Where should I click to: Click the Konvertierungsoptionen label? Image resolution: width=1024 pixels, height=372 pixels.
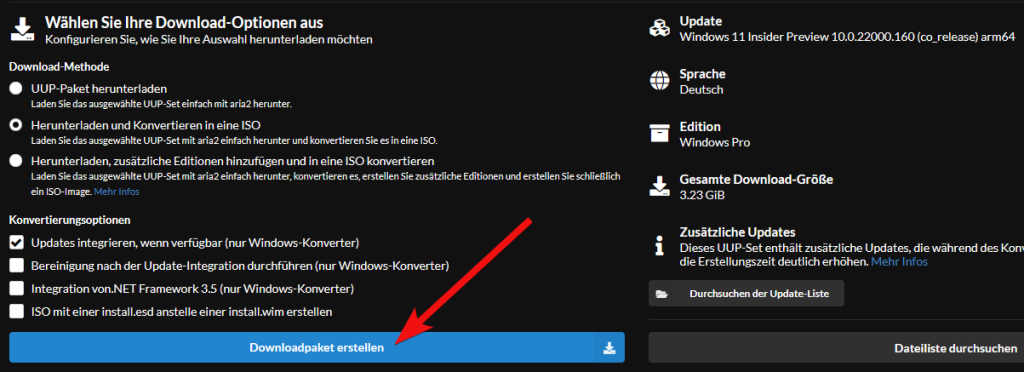(70, 221)
